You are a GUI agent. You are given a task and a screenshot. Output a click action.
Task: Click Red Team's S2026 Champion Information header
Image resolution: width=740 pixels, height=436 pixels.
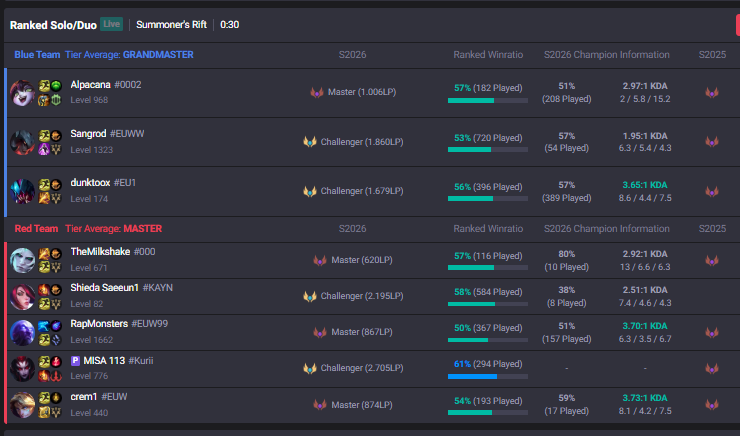(606, 229)
